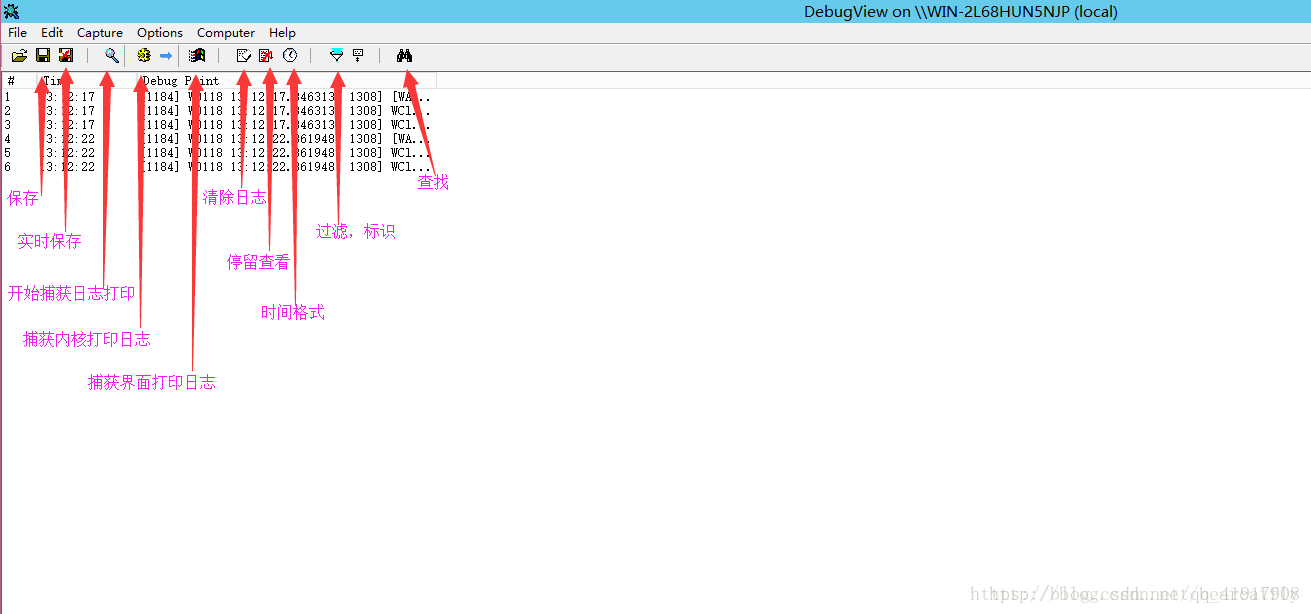Viewport: 1311px width, 614px height.
Task: Open the Options menu
Action: point(160,33)
